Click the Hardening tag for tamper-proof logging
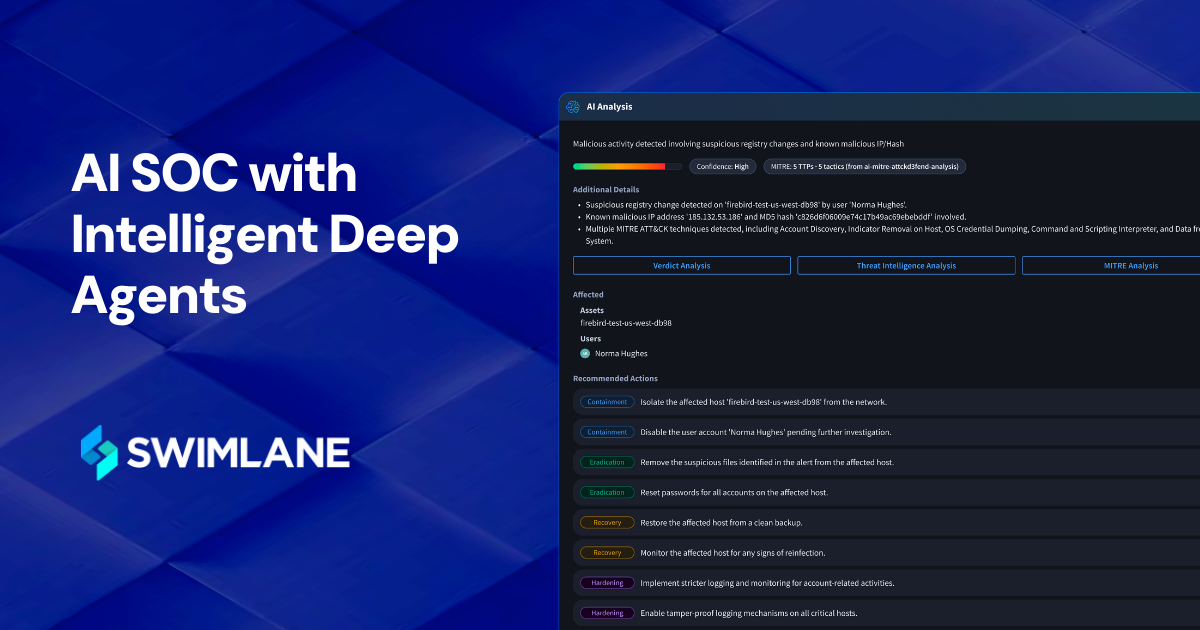Viewport: 1200px width, 630px height. (607, 612)
